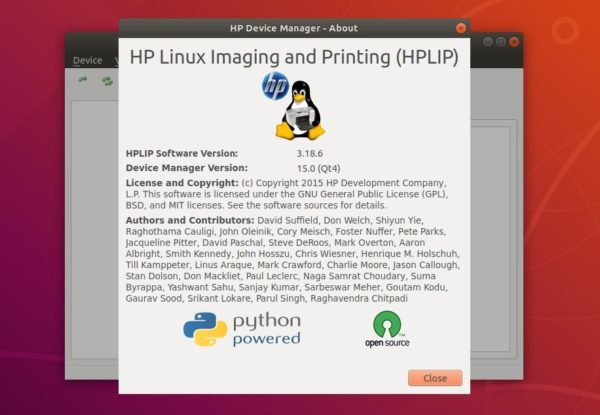Click the 'HP Device Manager - About' title bar
The width and height of the screenshot is (600, 415).
coord(294,28)
